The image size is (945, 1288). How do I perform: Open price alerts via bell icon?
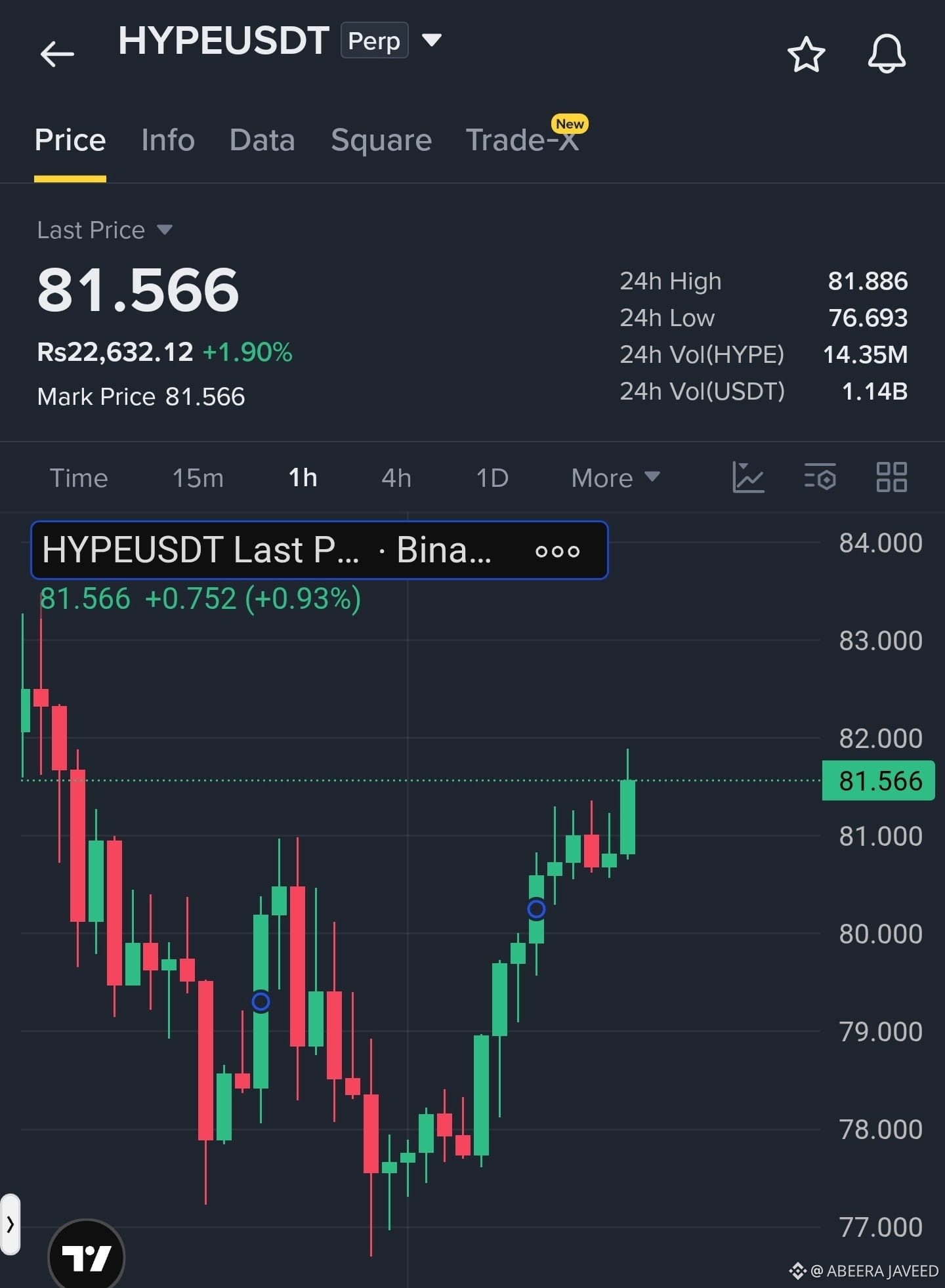tap(887, 54)
